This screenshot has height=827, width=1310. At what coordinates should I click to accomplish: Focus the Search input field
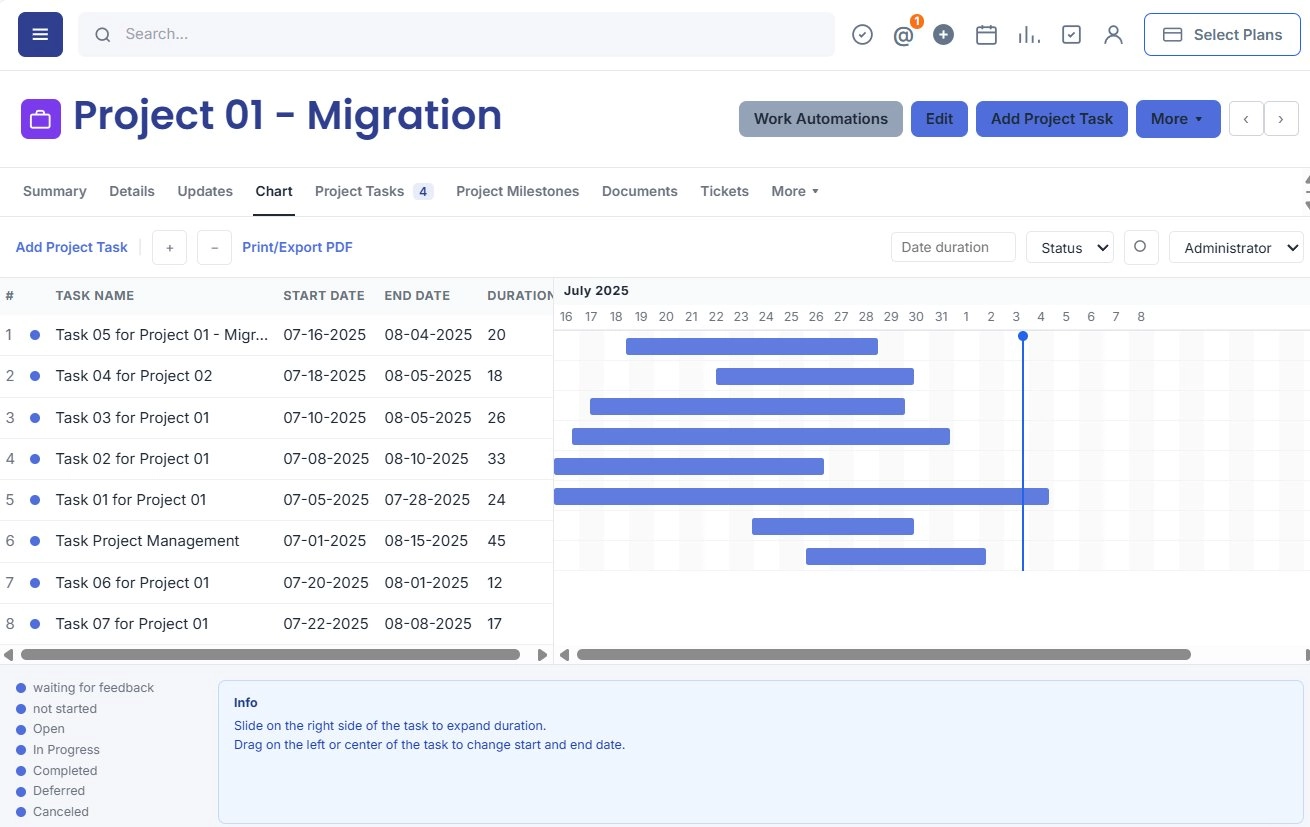(x=456, y=35)
